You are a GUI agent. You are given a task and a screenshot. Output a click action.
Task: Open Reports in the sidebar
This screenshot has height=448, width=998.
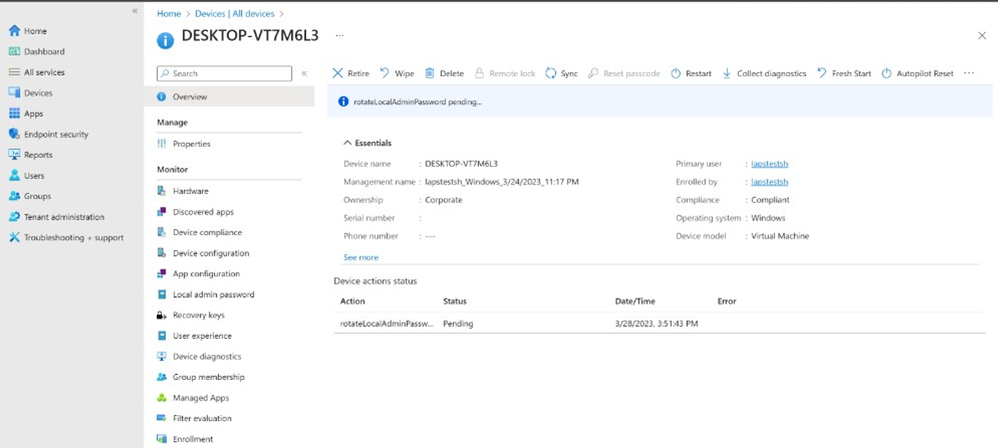point(31,155)
